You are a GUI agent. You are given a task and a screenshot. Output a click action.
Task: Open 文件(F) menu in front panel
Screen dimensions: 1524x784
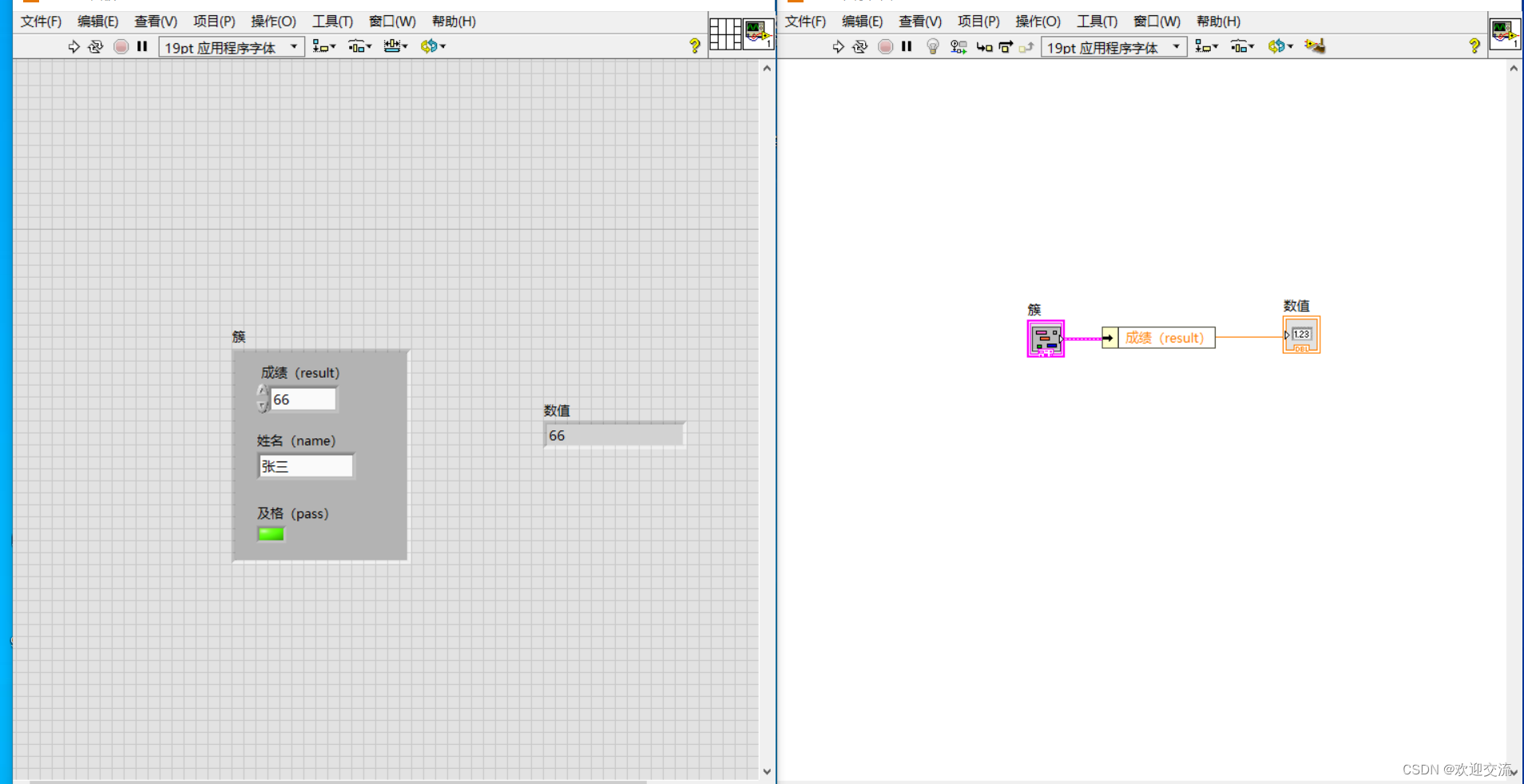click(x=41, y=22)
